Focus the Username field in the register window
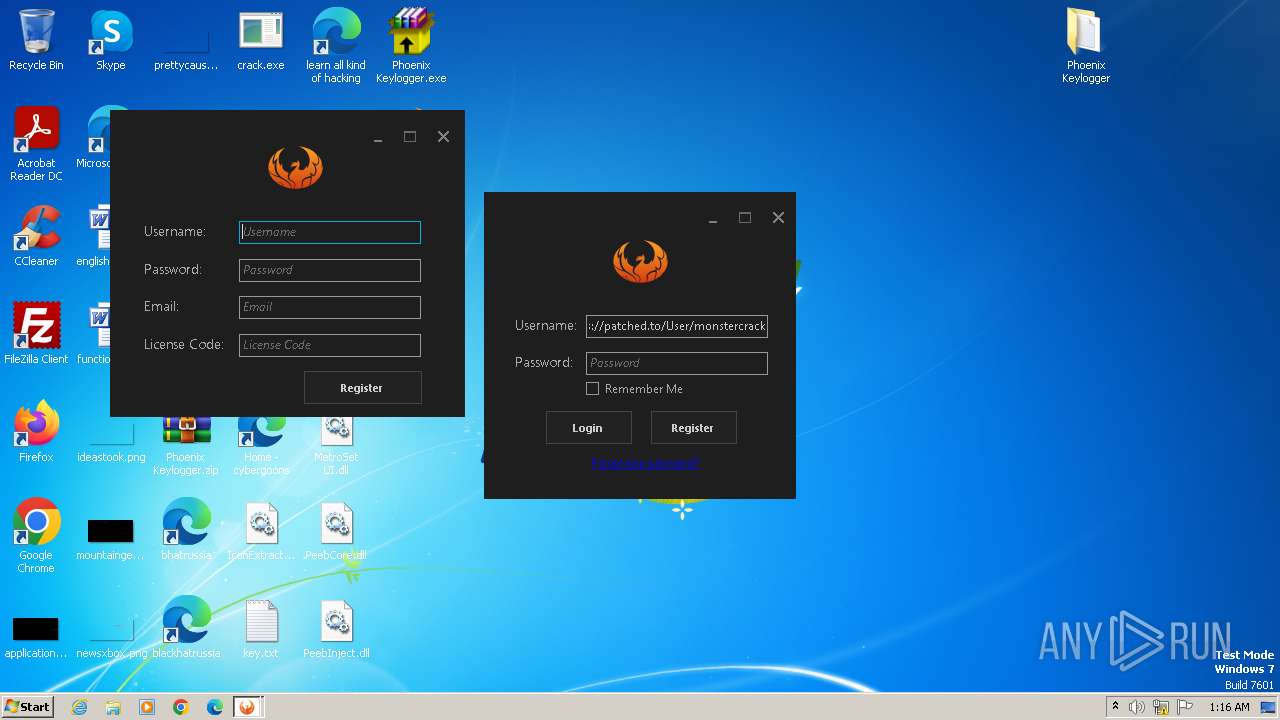1280x720 pixels. click(330, 232)
